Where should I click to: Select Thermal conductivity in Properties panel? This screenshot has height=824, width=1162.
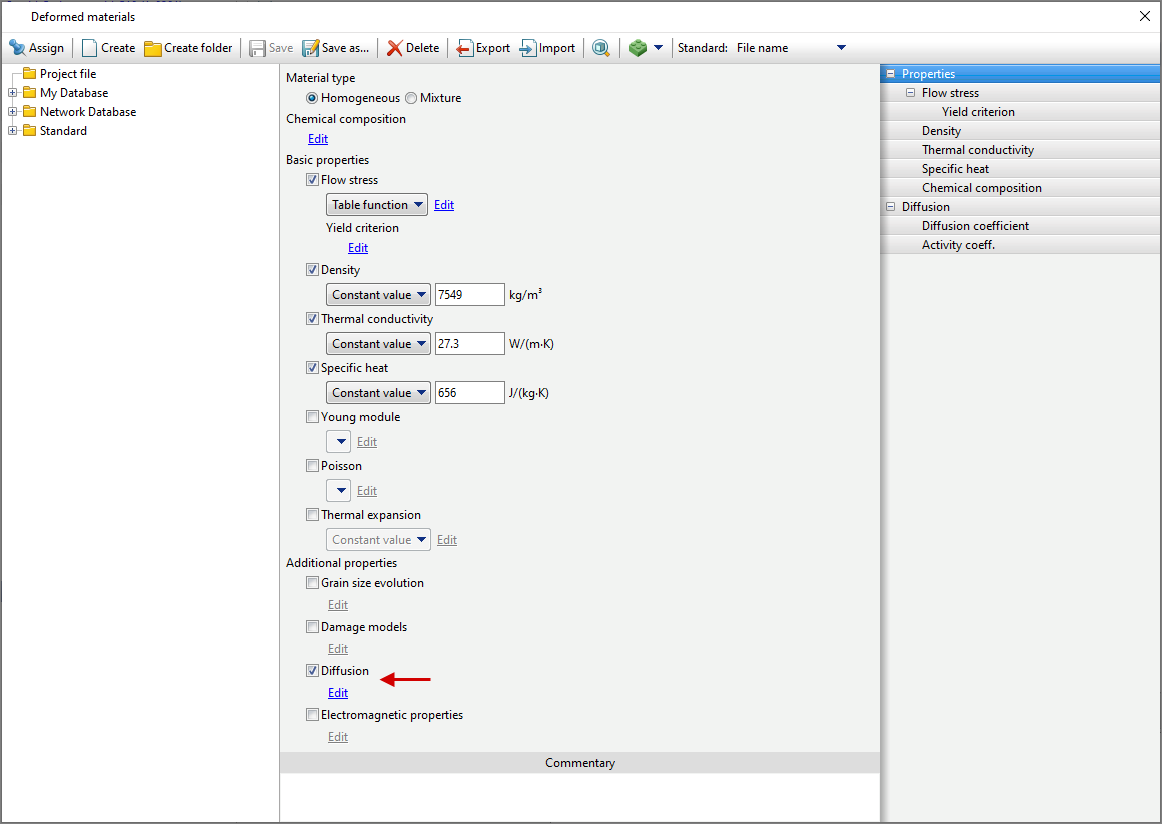click(978, 150)
